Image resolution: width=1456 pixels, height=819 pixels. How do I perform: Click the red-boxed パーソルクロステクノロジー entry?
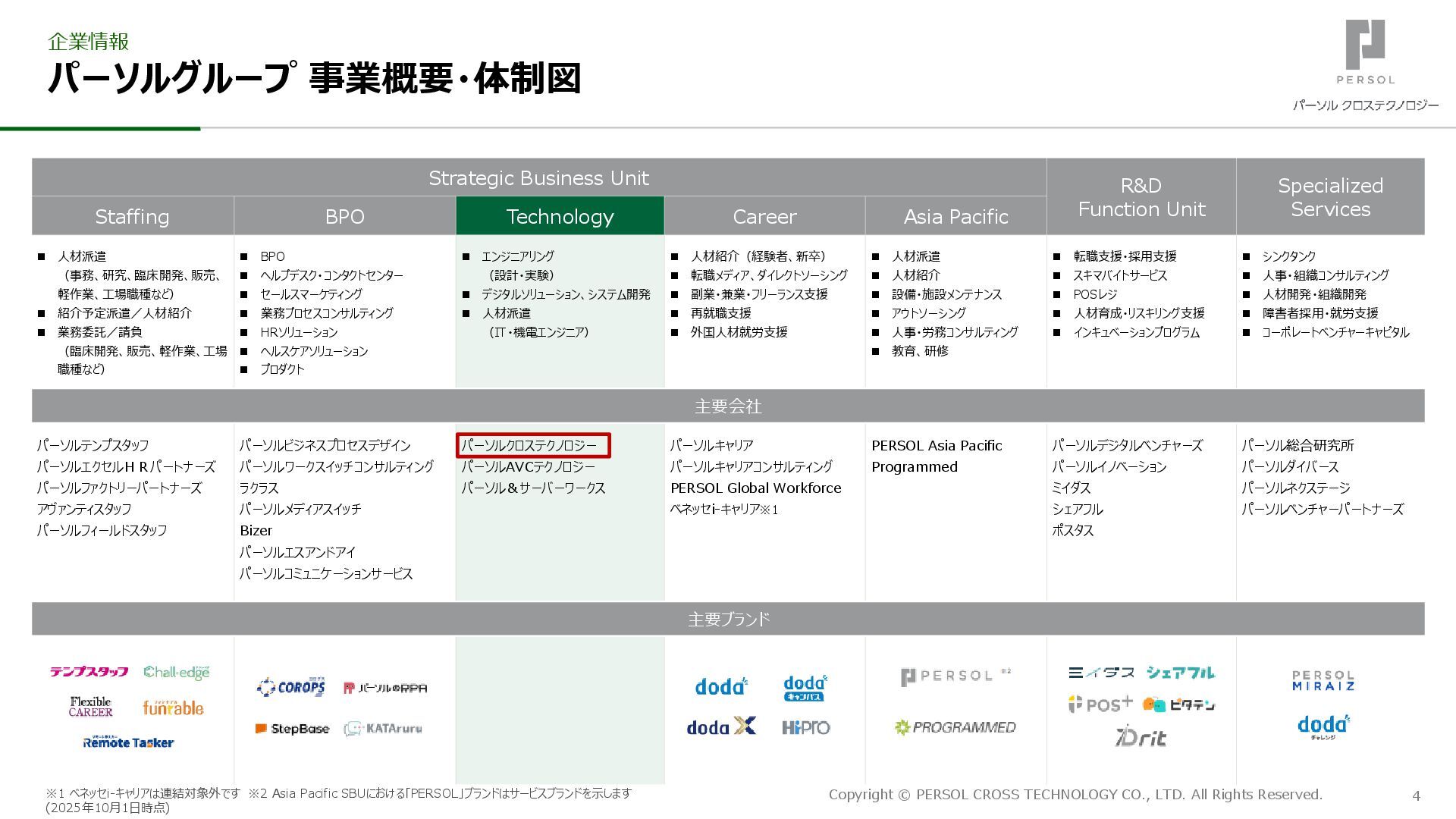click(x=533, y=446)
